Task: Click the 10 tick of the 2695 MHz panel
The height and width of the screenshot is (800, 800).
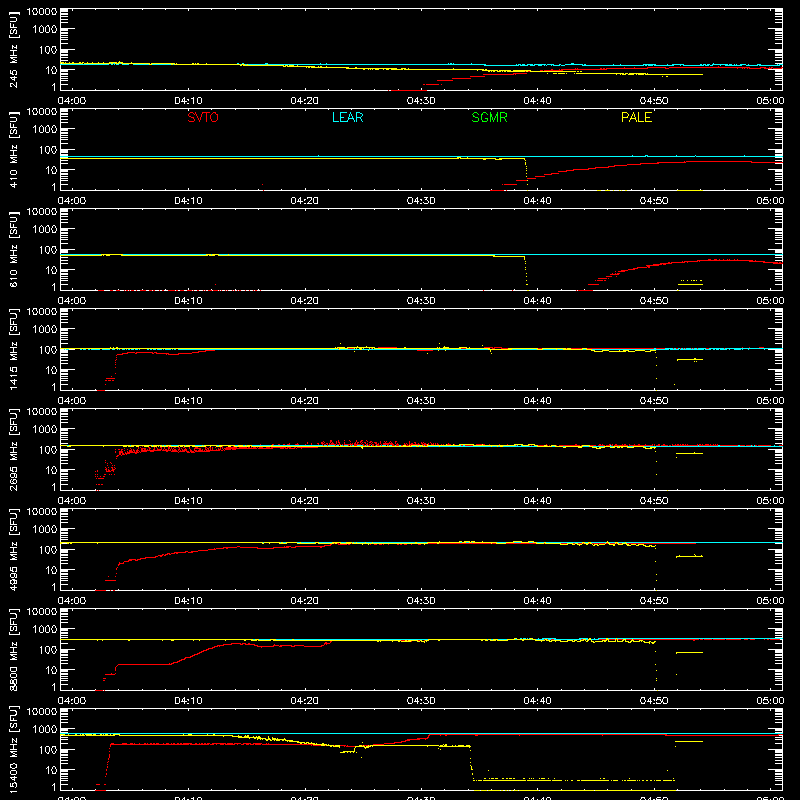Action: (x=51, y=470)
